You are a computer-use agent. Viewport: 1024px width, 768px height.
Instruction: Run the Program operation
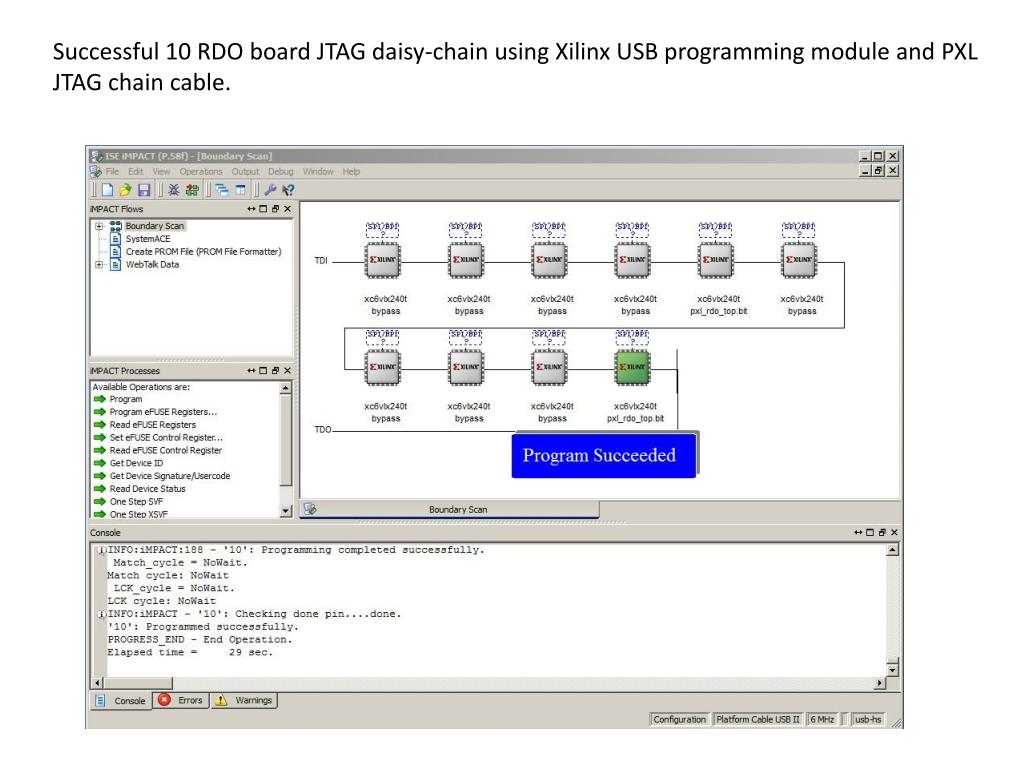coord(125,399)
